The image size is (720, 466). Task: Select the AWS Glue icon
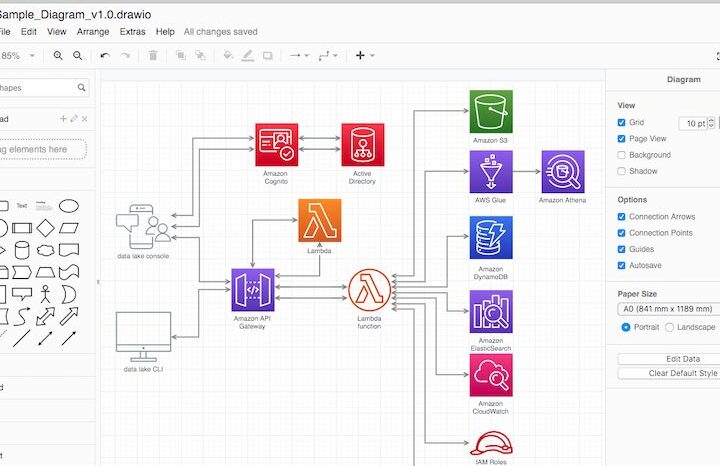pyautogui.click(x=491, y=172)
